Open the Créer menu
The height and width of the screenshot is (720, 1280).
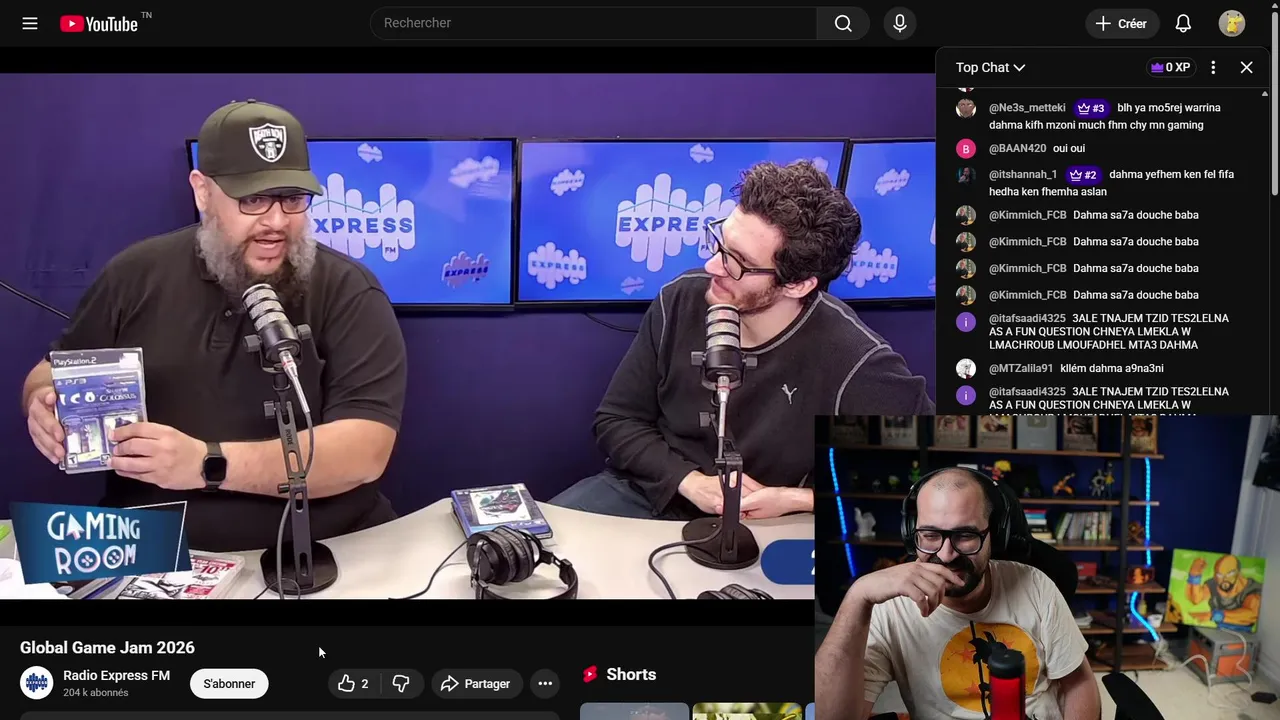1121,23
